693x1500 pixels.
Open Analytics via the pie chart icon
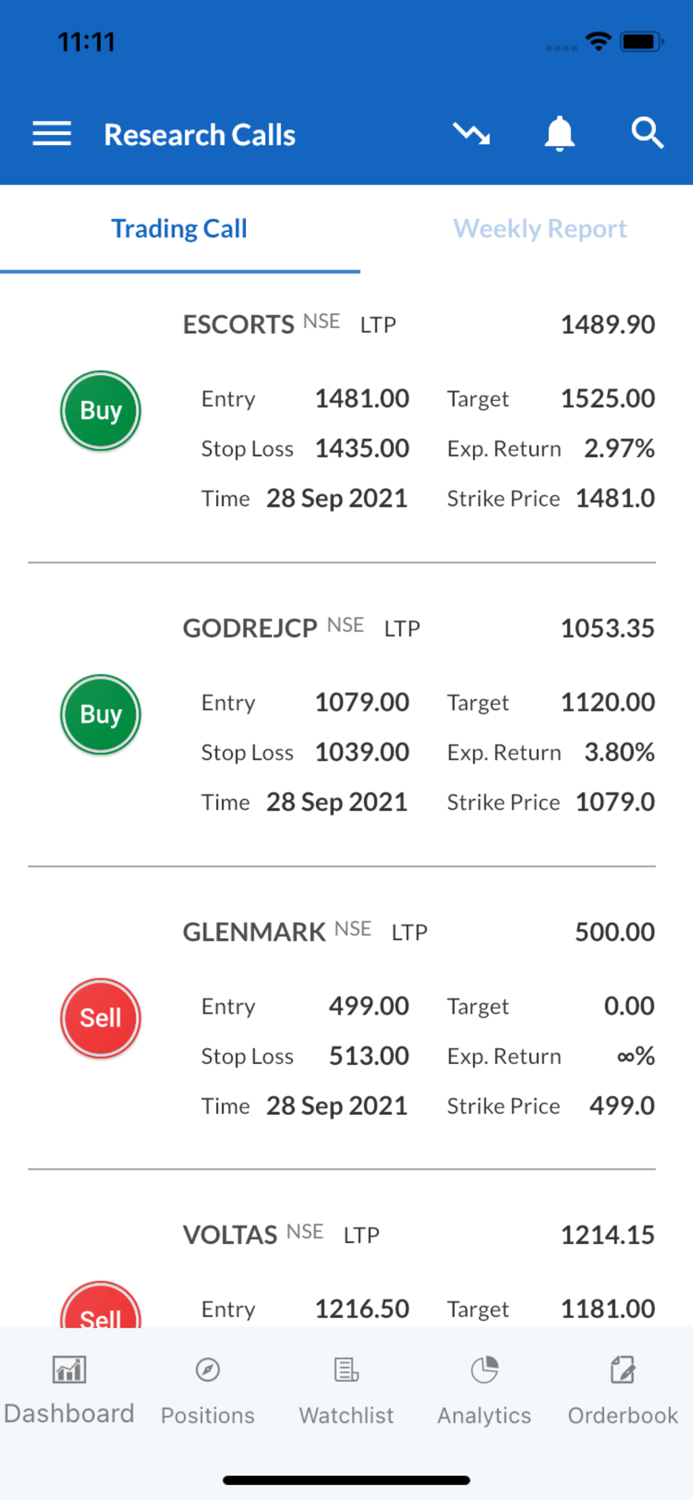pyautogui.click(x=483, y=1388)
